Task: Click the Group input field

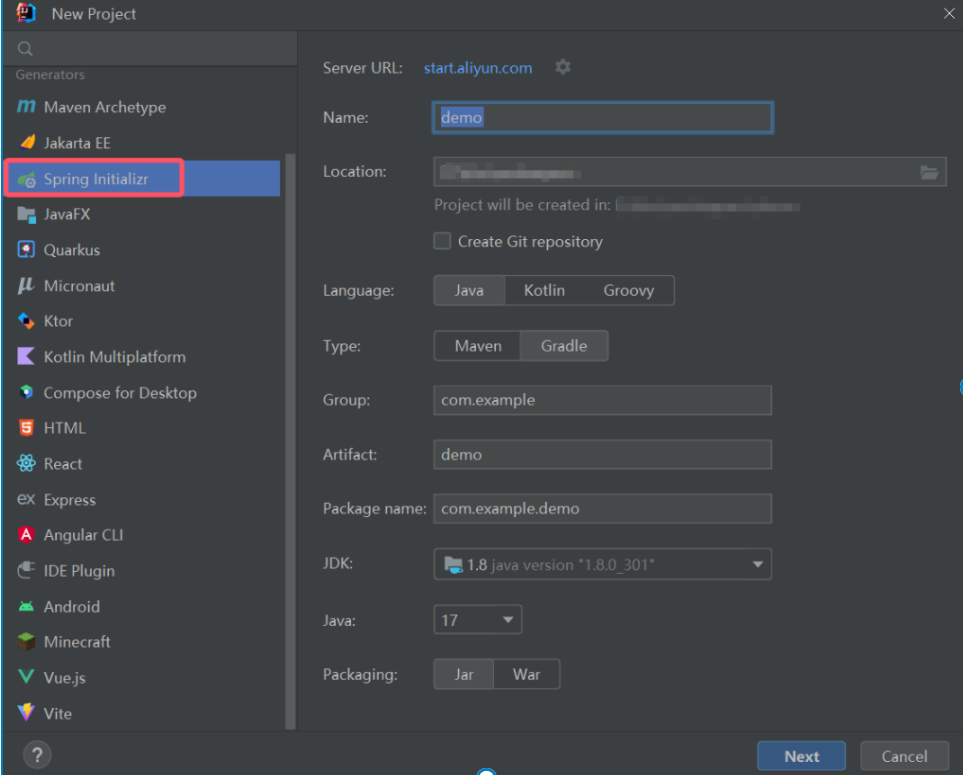Action: [x=602, y=400]
